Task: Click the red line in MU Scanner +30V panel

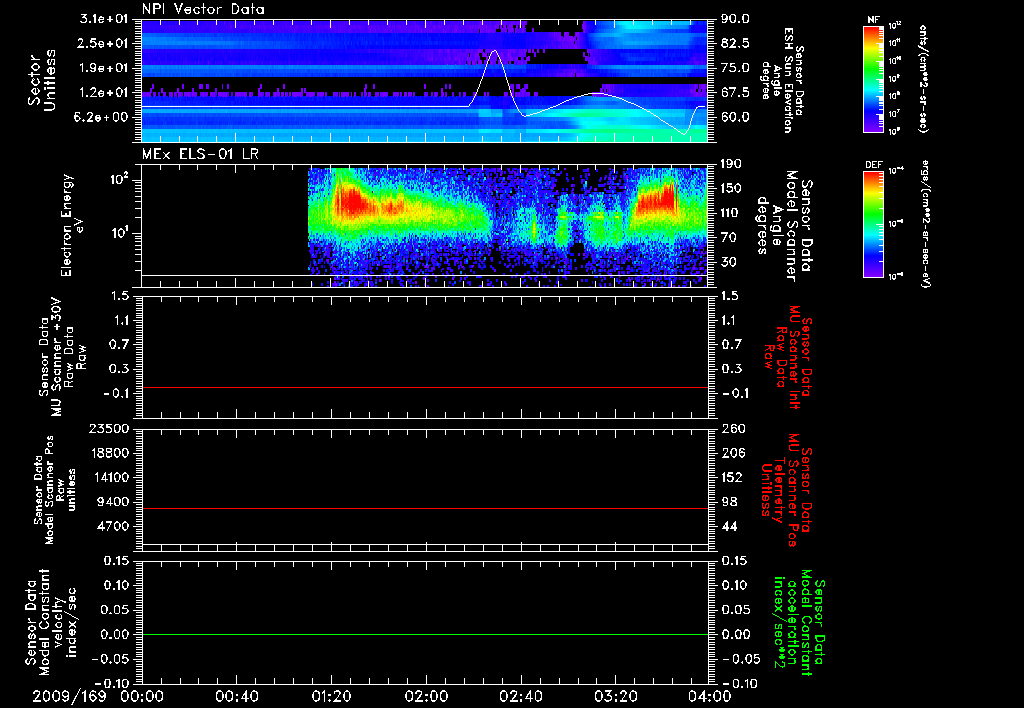Action: click(x=424, y=387)
